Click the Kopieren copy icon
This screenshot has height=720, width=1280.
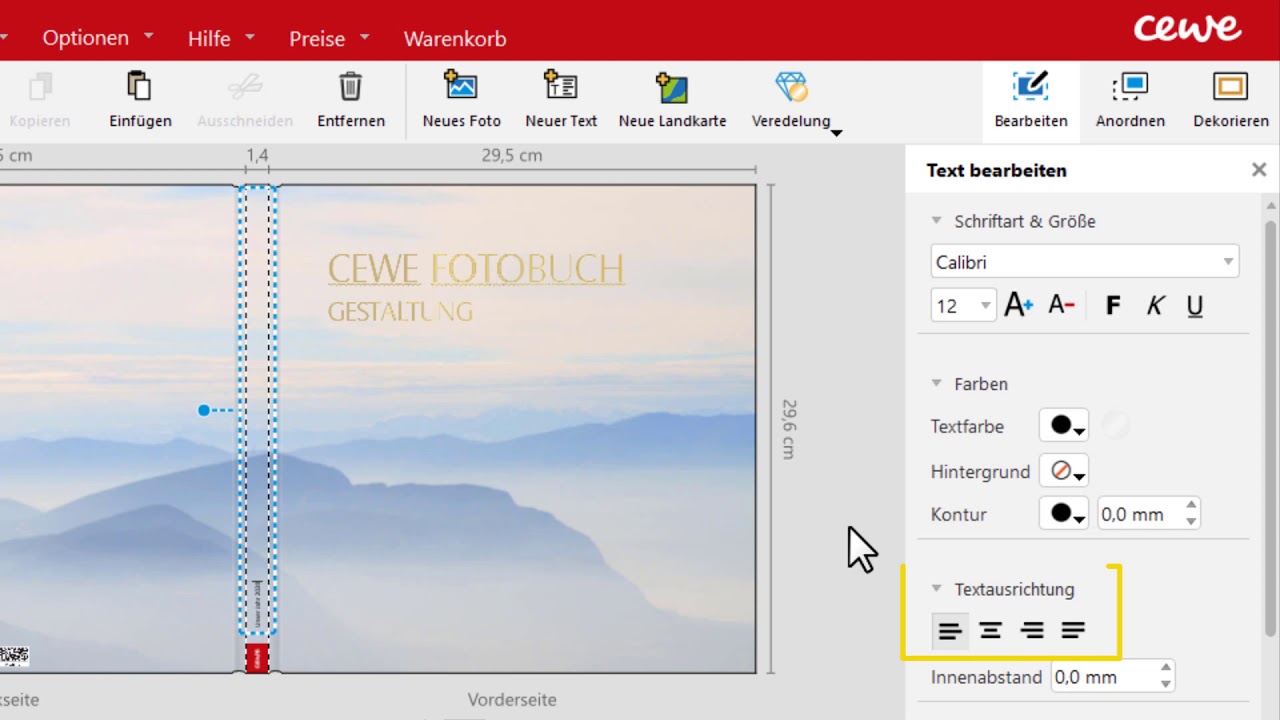click(40, 86)
